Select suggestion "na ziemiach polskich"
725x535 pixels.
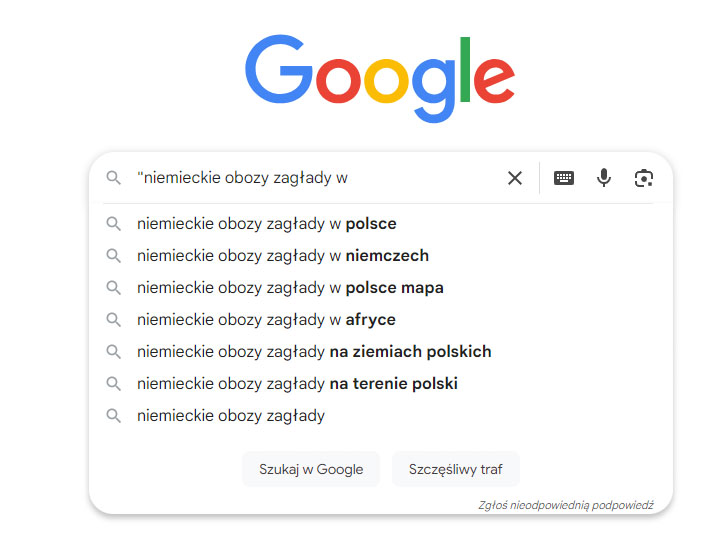[314, 351]
